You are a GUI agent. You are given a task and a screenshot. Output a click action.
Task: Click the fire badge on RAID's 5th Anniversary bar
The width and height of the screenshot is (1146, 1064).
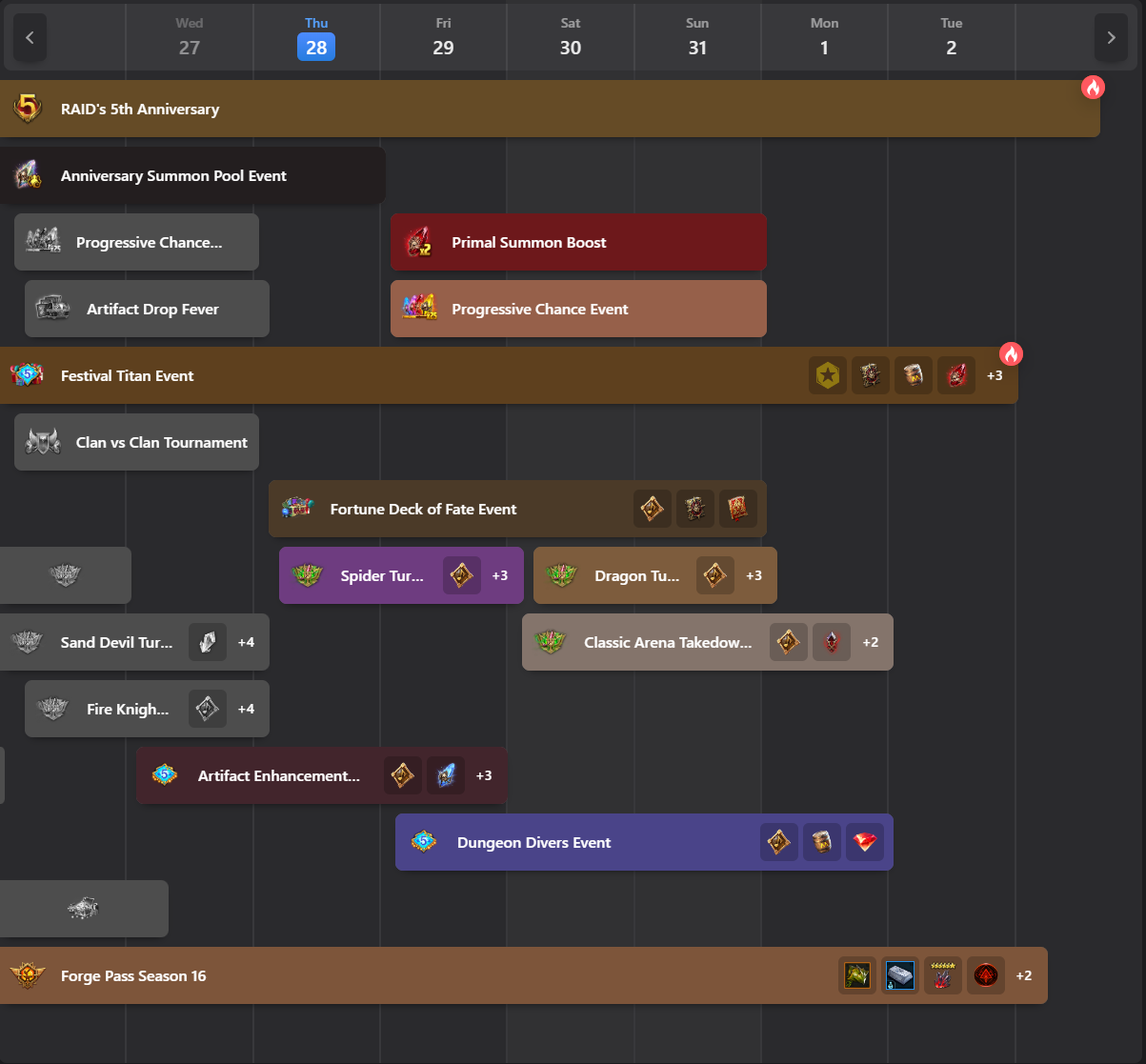(x=1093, y=88)
